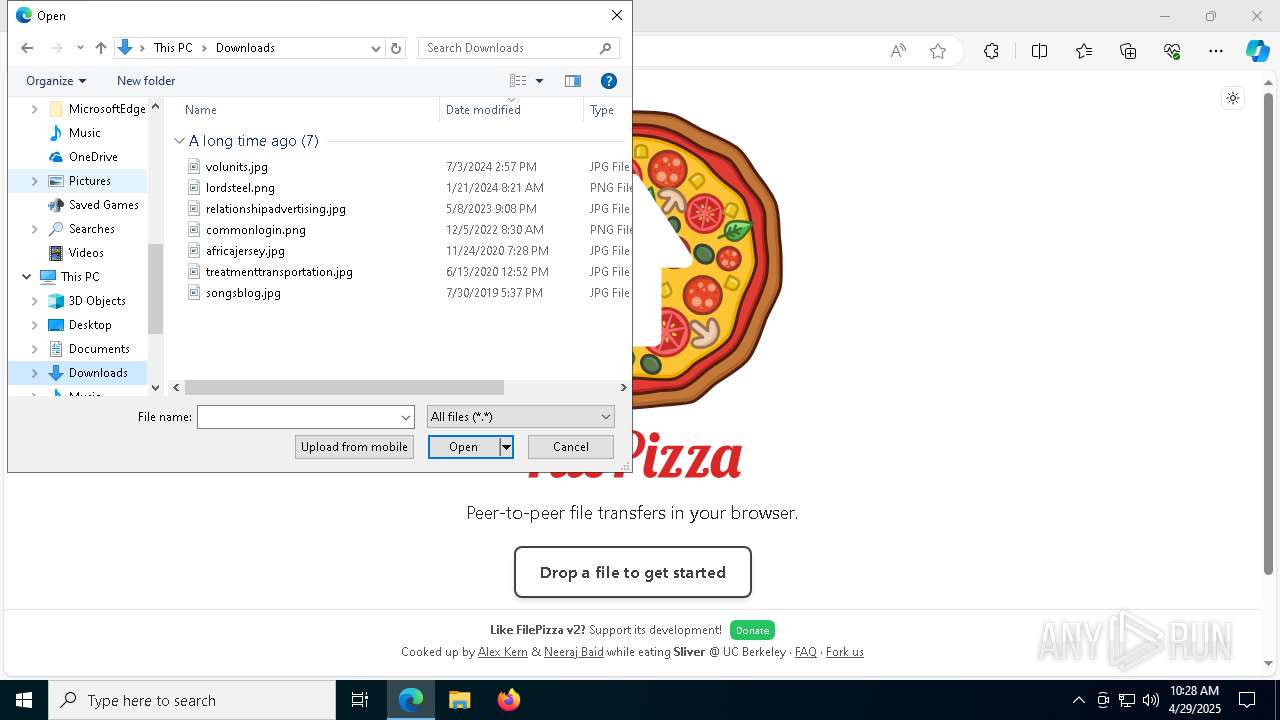Open Edge Split screen icon
The image size is (1280, 720).
[x=1039, y=51]
